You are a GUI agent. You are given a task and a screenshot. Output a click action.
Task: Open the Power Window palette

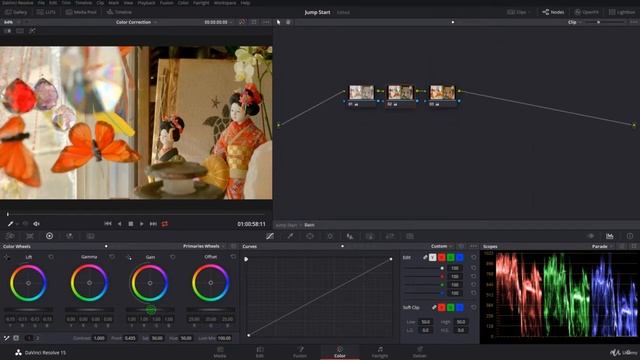click(x=310, y=236)
